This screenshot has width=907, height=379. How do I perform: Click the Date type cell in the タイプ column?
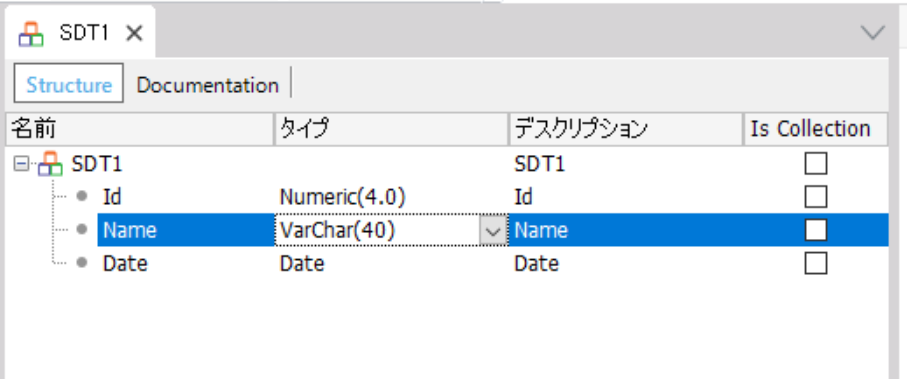tap(302, 264)
